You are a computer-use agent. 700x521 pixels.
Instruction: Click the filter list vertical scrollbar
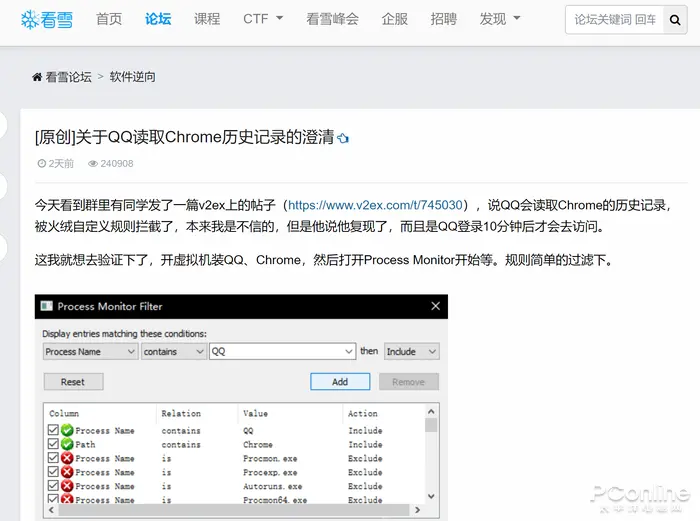[x=431, y=460]
